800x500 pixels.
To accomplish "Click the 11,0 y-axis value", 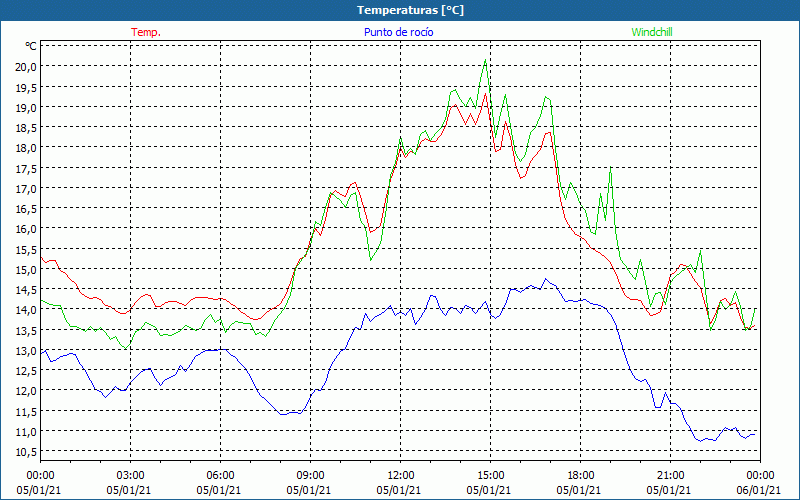I will pos(27,432).
